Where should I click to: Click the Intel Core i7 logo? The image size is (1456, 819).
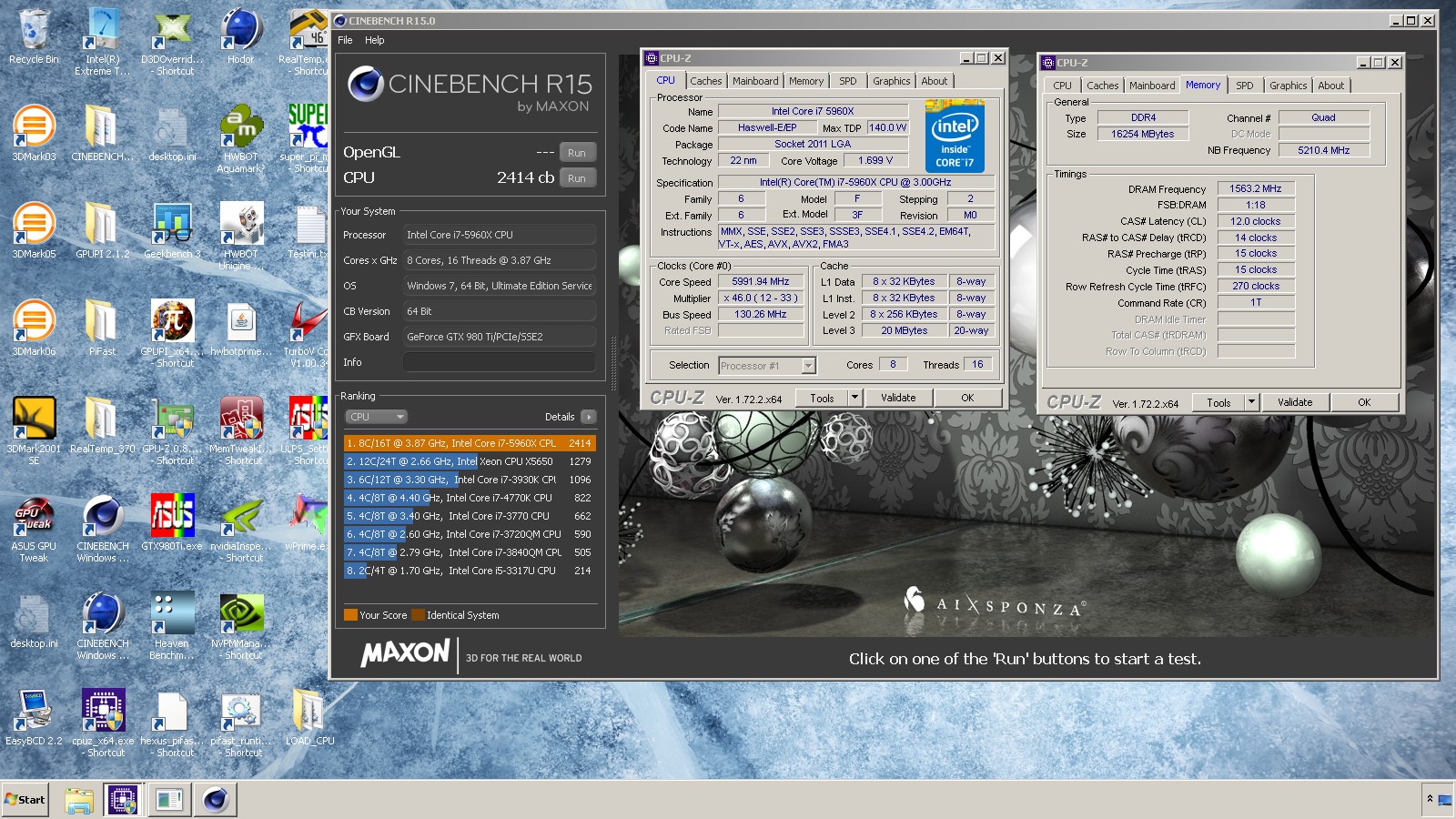(x=955, y=136)
